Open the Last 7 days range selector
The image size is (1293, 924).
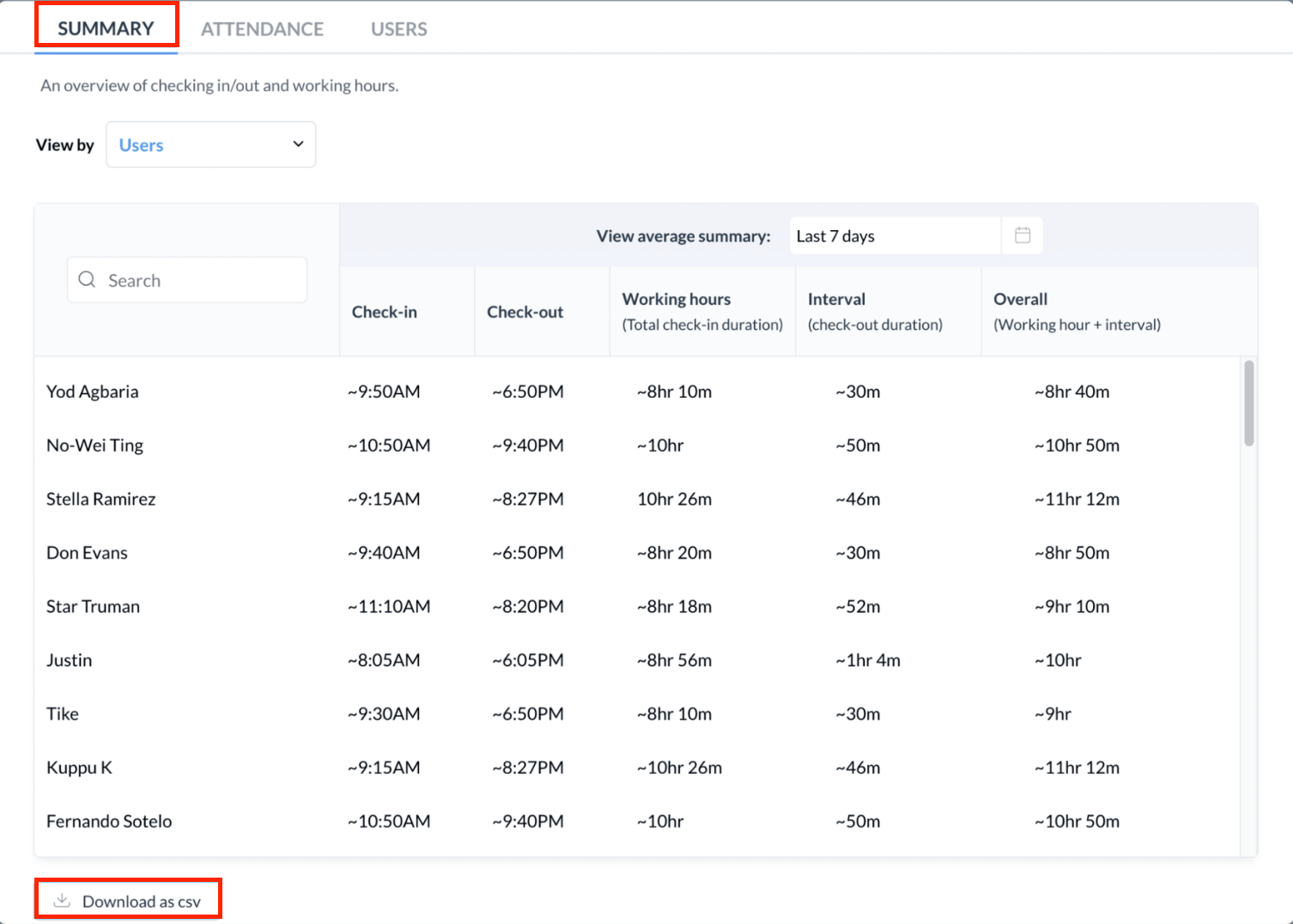coord(895,236)
